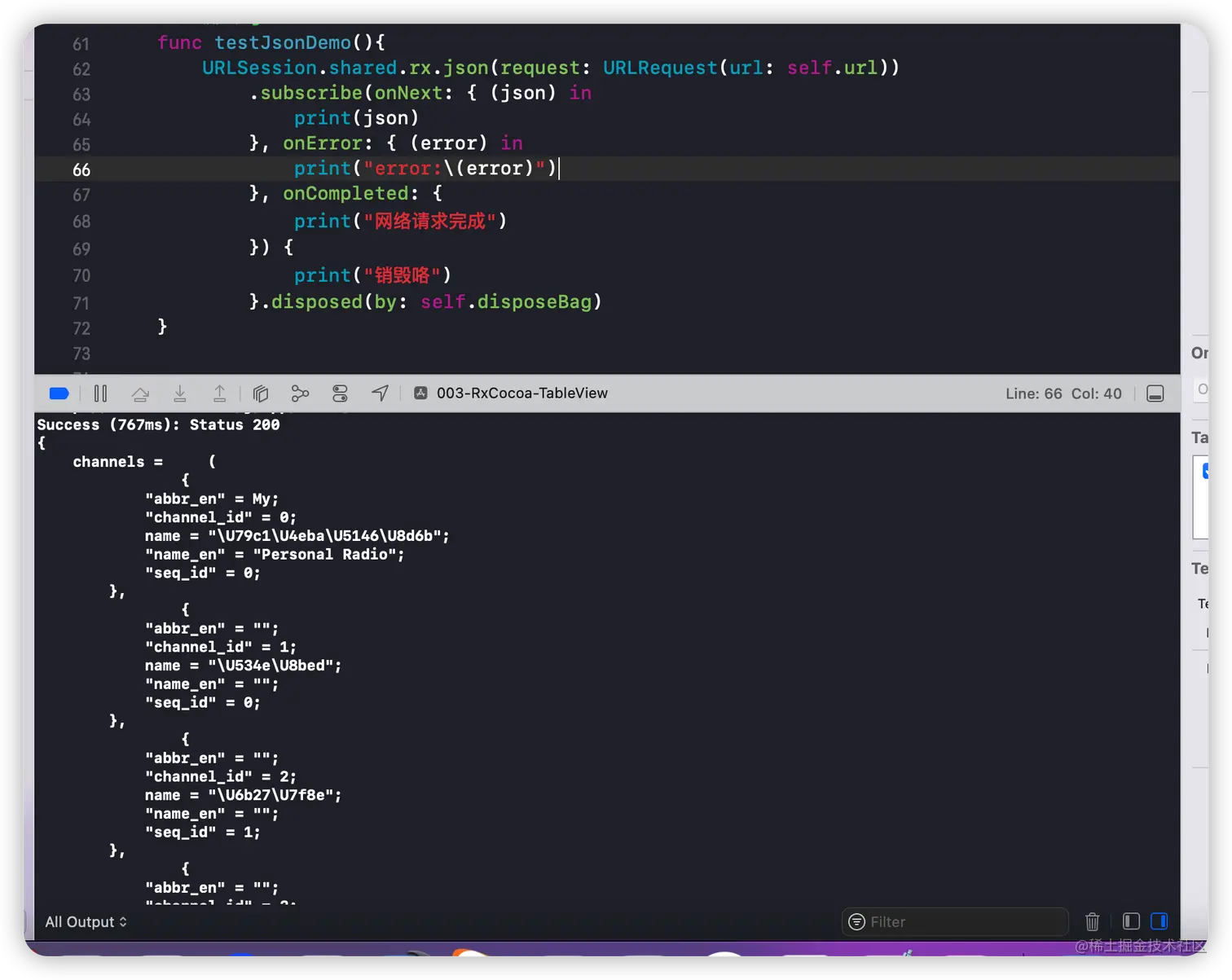
Task: Toggle the console pane button
Action: point(1159,921)
